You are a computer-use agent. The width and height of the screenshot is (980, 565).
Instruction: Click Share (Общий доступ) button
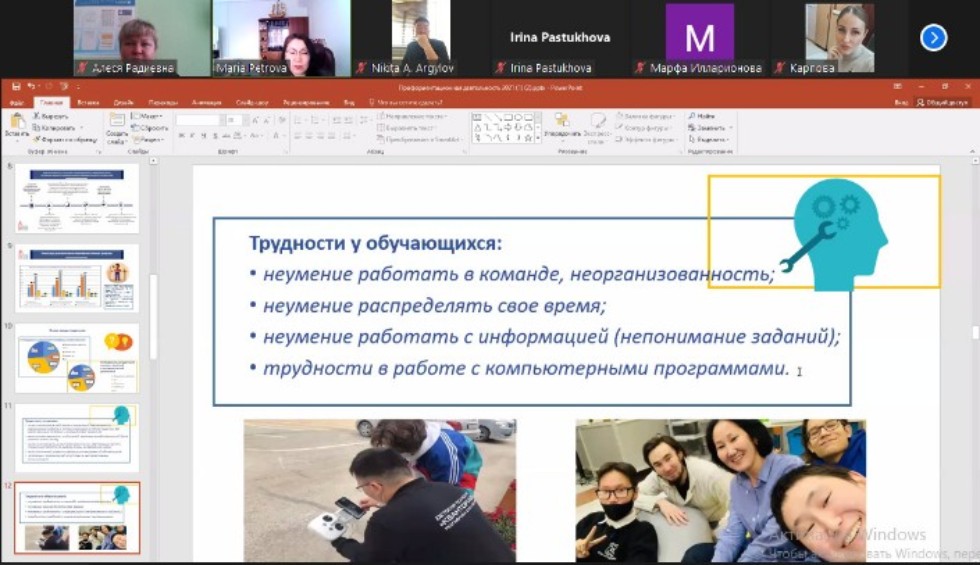tap(942, 102)
